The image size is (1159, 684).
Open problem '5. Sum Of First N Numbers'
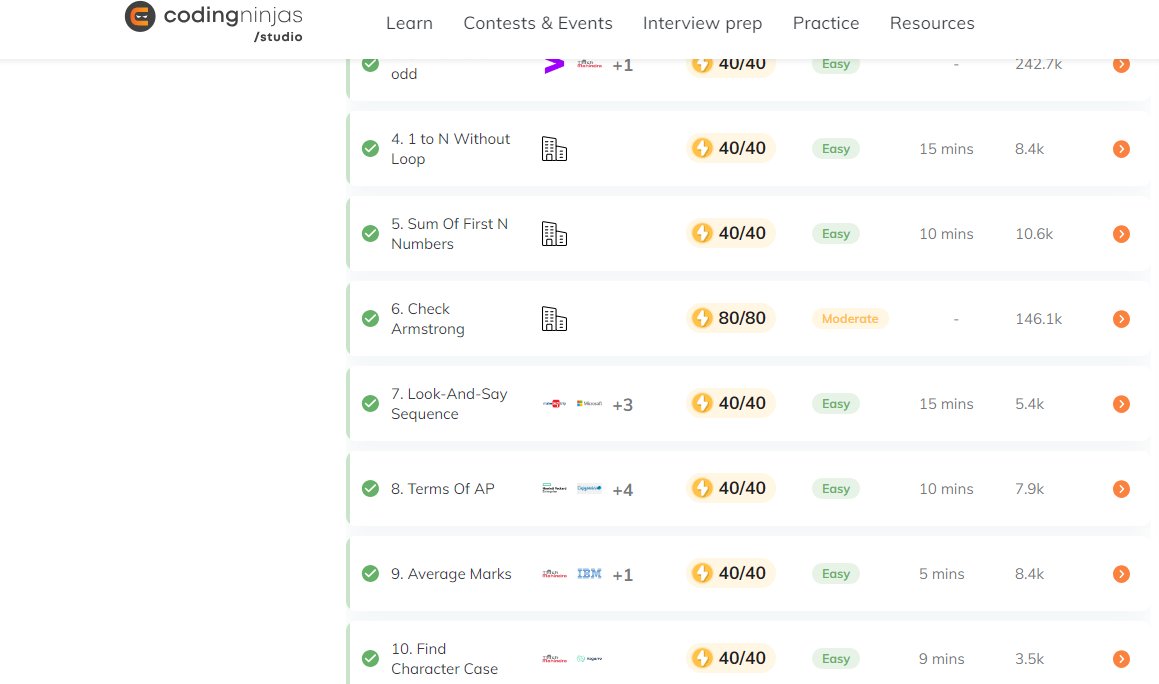(x=449, y=234)
